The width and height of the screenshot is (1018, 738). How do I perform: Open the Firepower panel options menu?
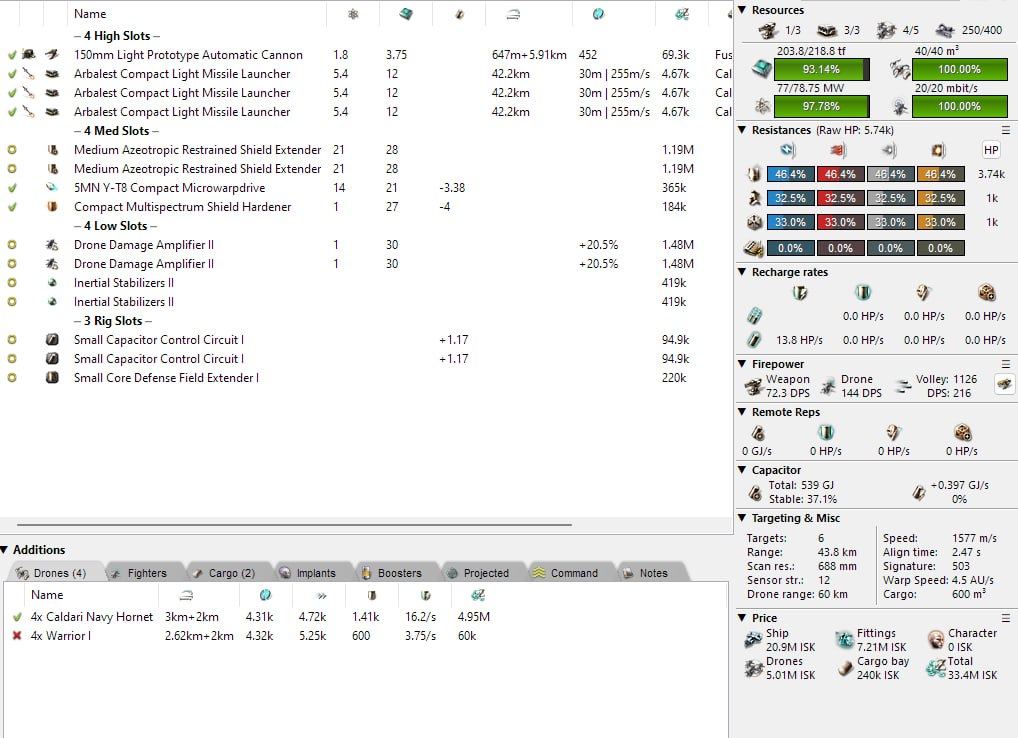pos(1006,365)
